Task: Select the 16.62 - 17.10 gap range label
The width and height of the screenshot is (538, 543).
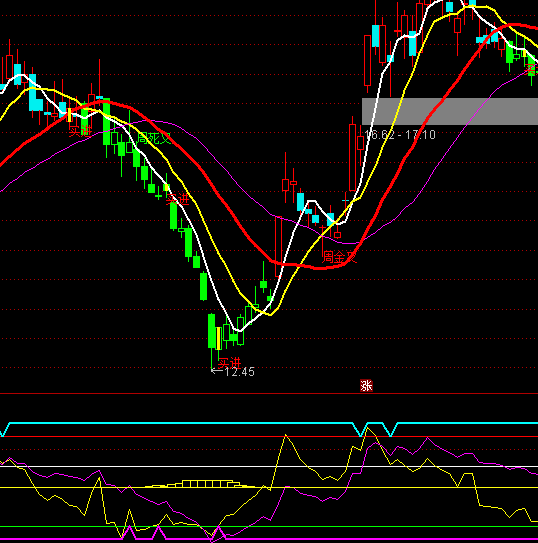Action: (x=400, y=135)
